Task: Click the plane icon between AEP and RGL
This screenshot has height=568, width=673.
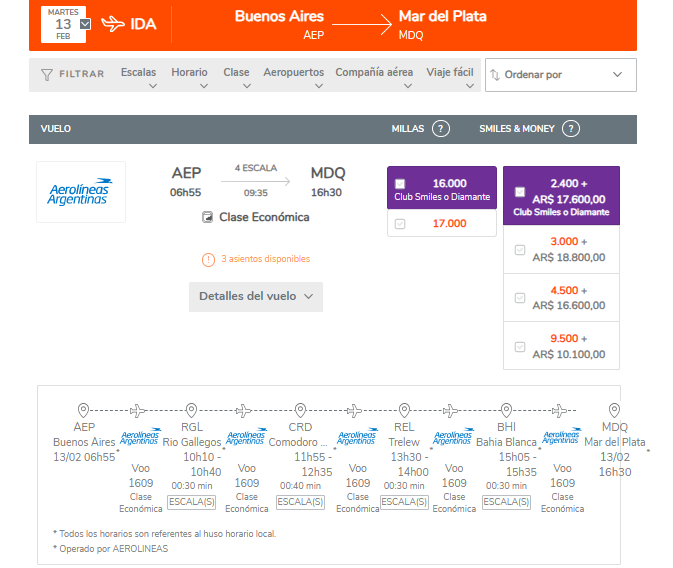Action: pyautogui.click(x=137, y=411)
